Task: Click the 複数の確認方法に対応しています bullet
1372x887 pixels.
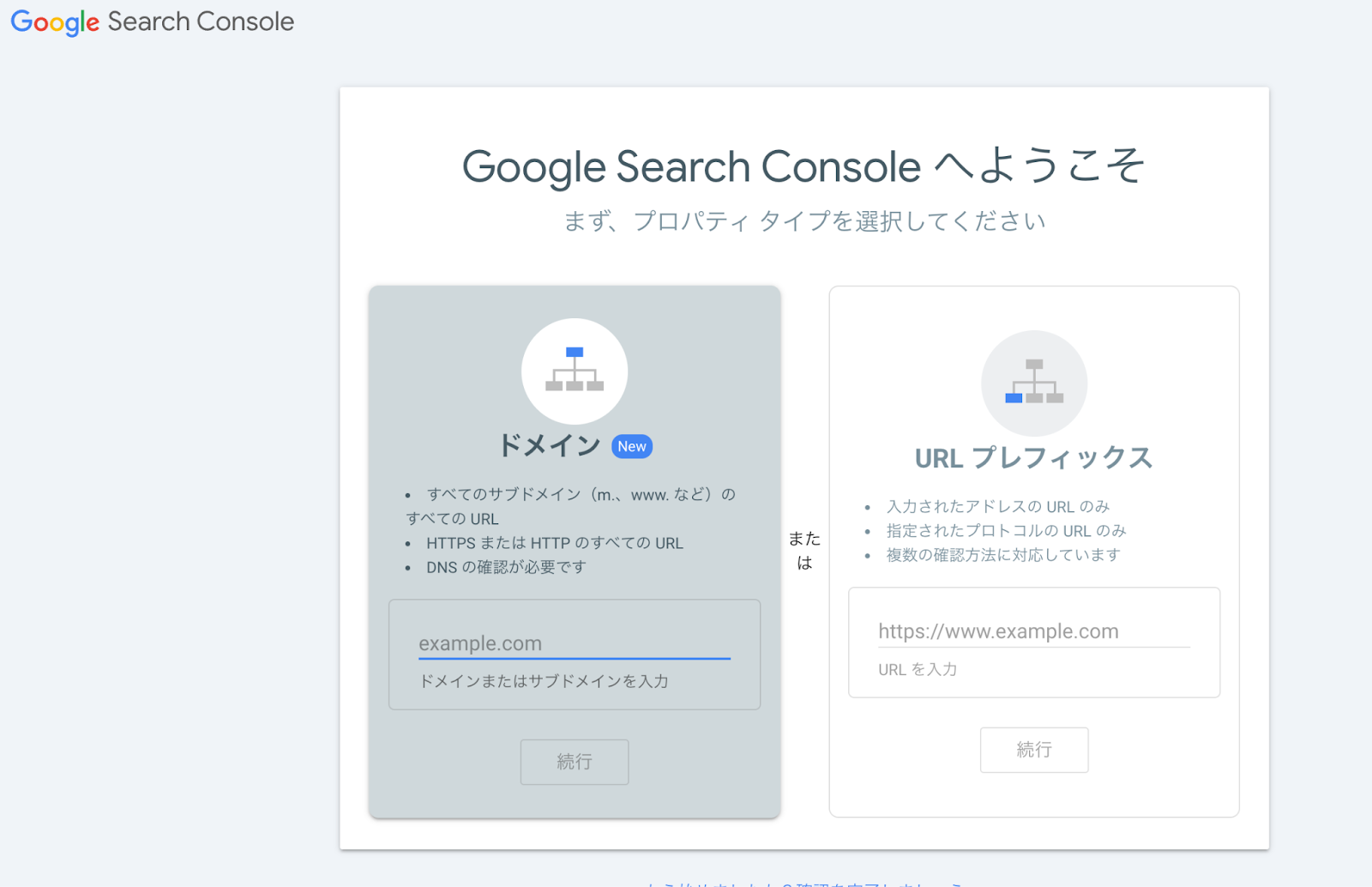Action: (x=1003, y=554)
